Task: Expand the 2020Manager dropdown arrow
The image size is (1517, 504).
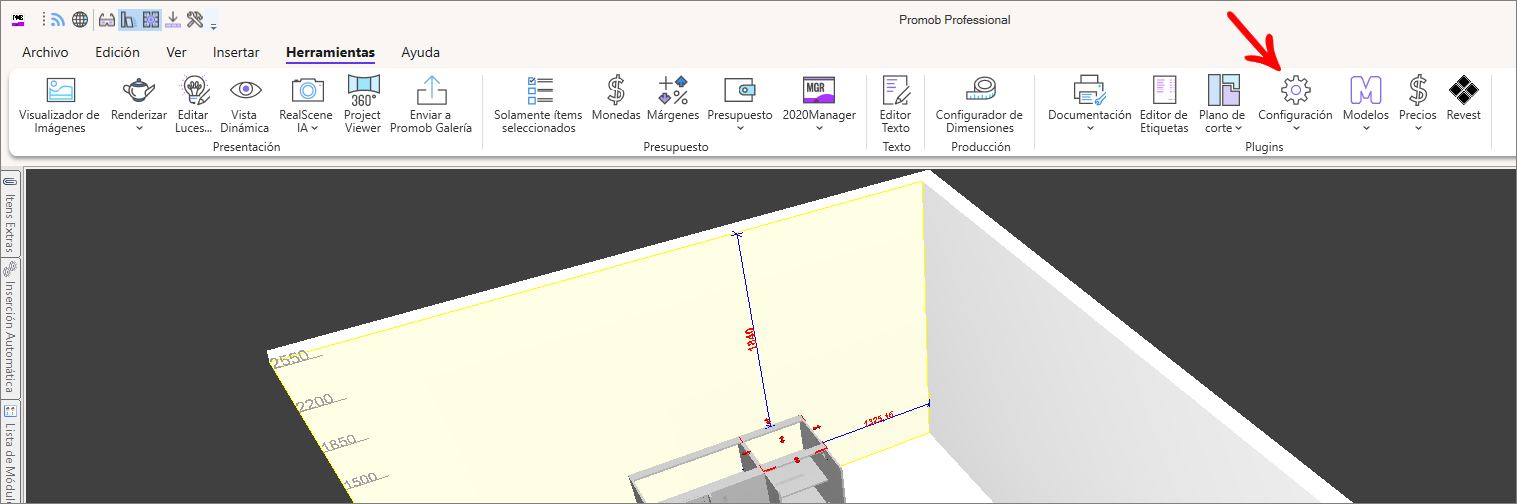Action: 819,128
